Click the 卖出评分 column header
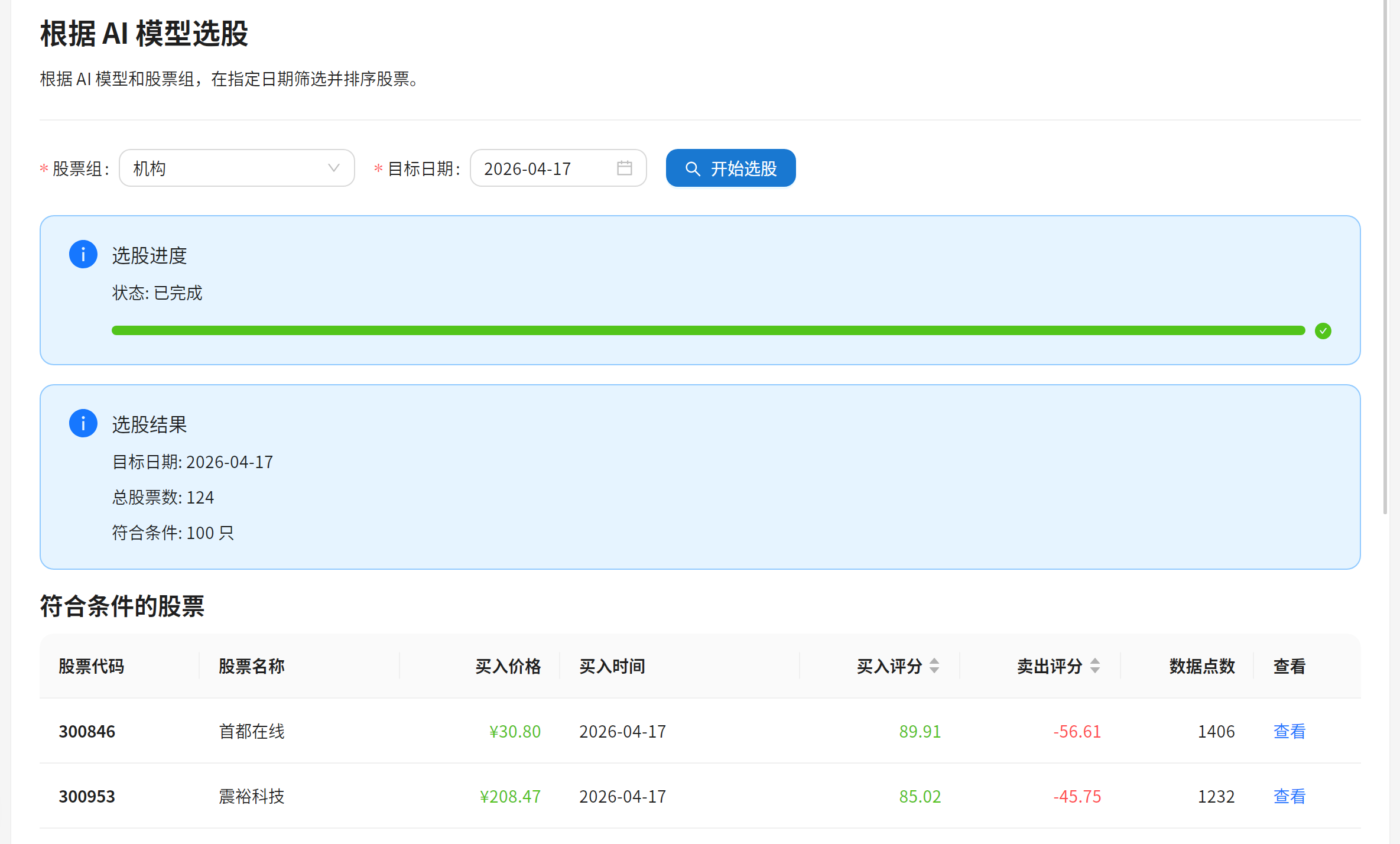Screen dimensions: 1400x844 [x=1049, y=667]
